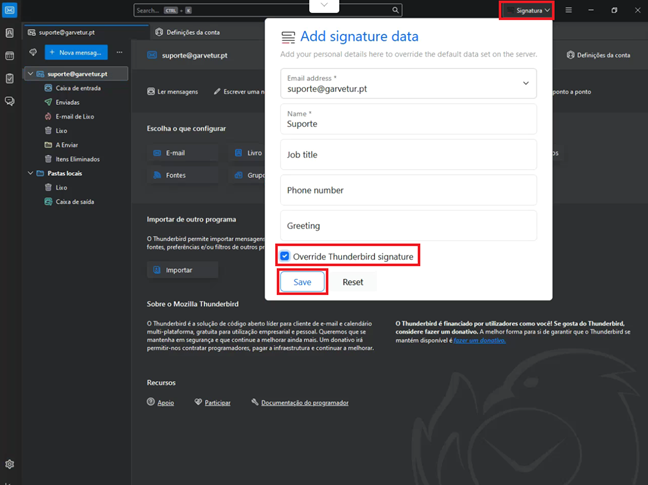Open the Signatura toolbar dropdown
648x485 pixels.
pyautogui.click(x=529, y=10)
